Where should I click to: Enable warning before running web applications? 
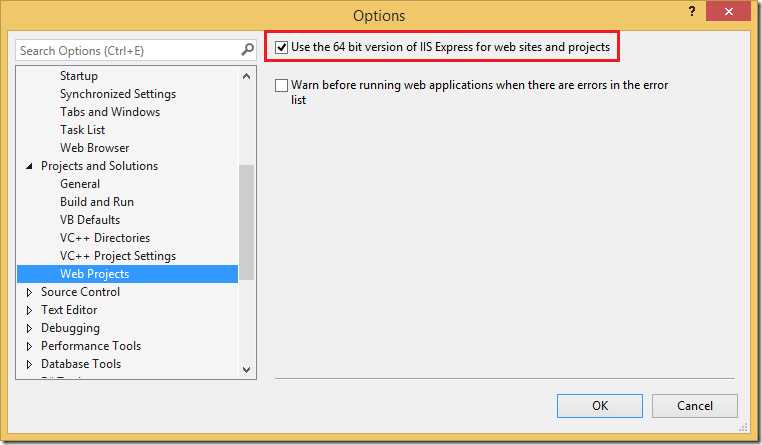(282, 86)
